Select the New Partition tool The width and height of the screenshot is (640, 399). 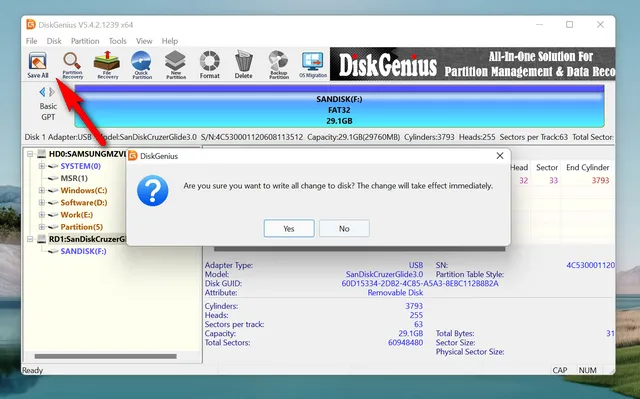(176, 65)
